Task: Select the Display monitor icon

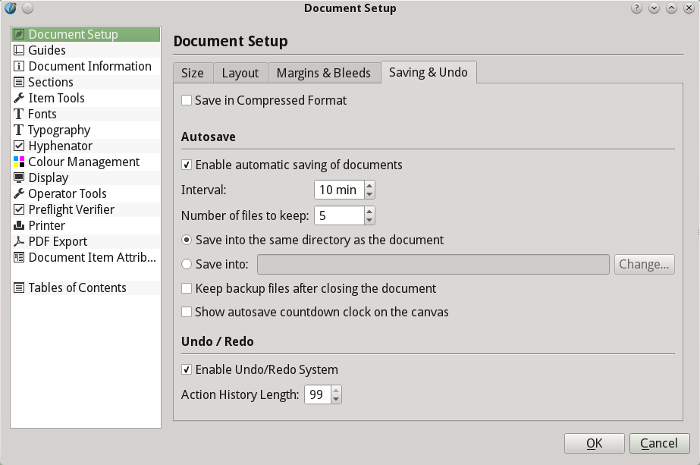Action: pos(19,178)
